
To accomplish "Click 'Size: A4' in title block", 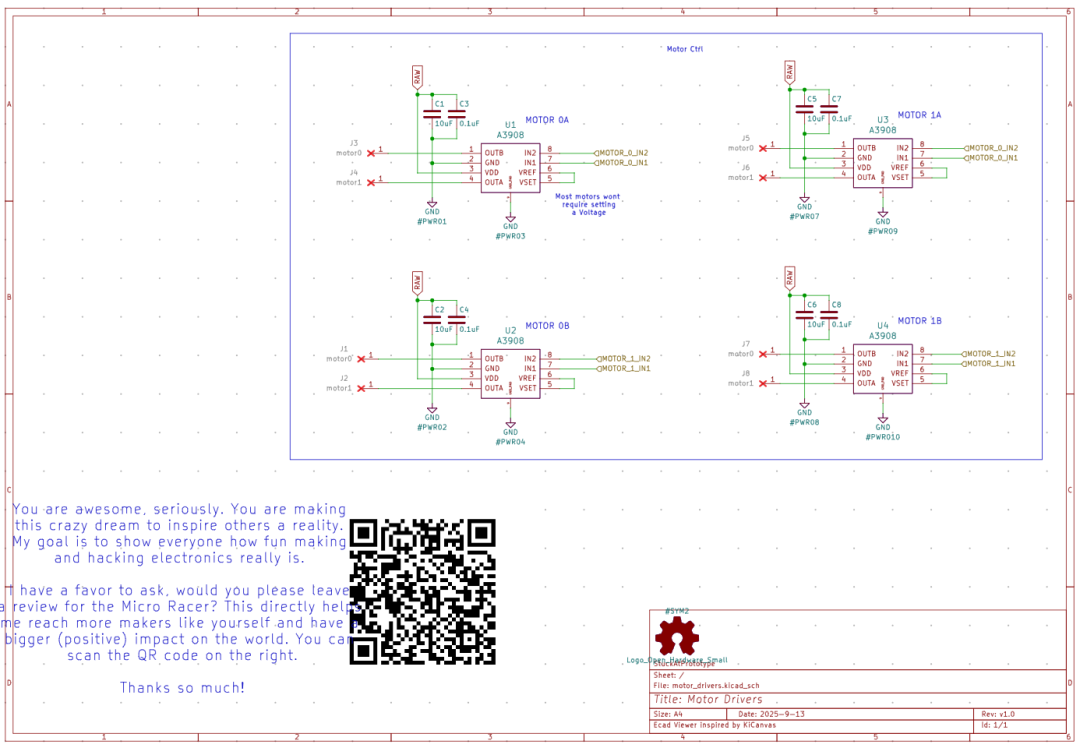I will (x=668, y=714).
